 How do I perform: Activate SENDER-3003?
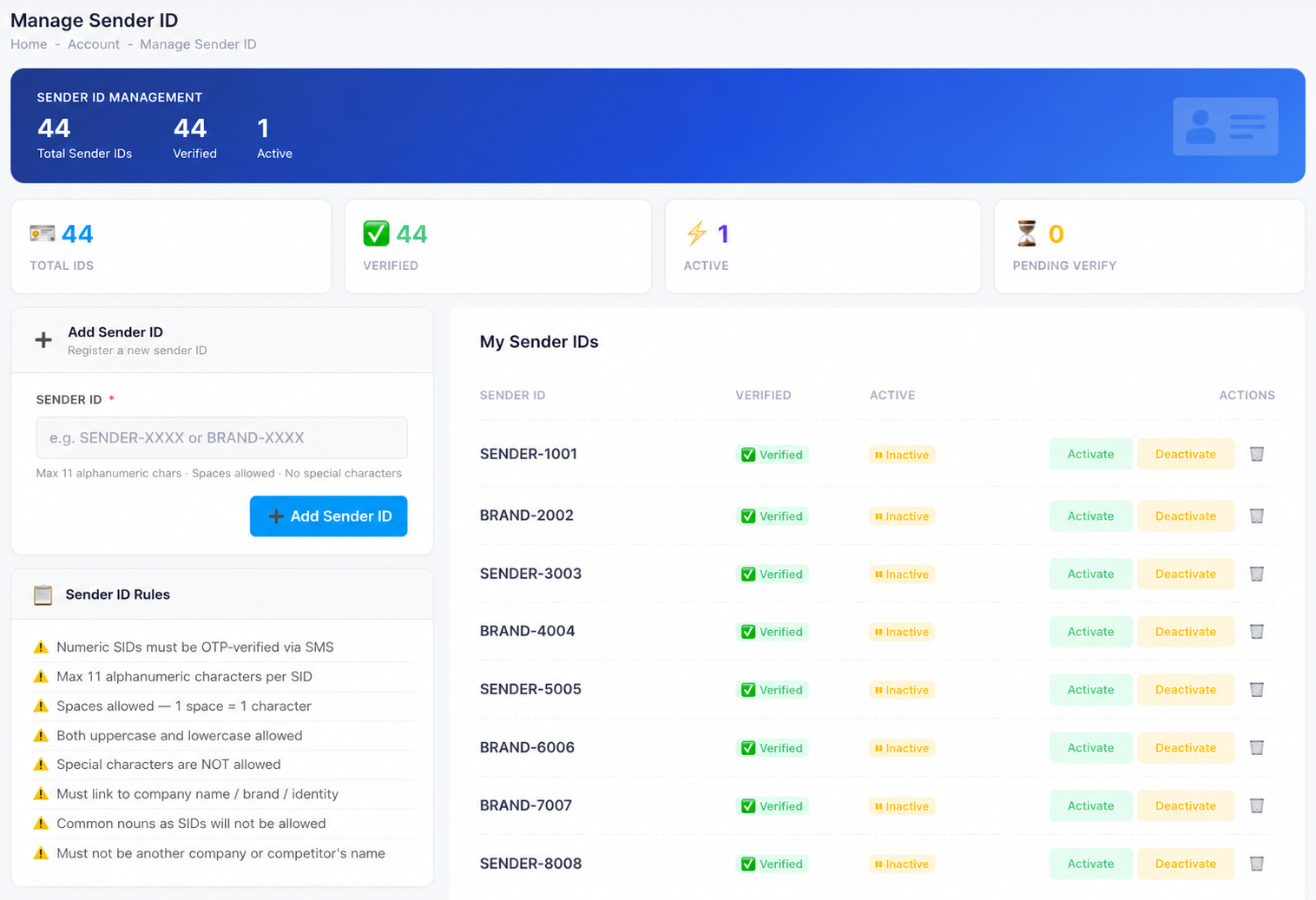(x=1090, y=574)
